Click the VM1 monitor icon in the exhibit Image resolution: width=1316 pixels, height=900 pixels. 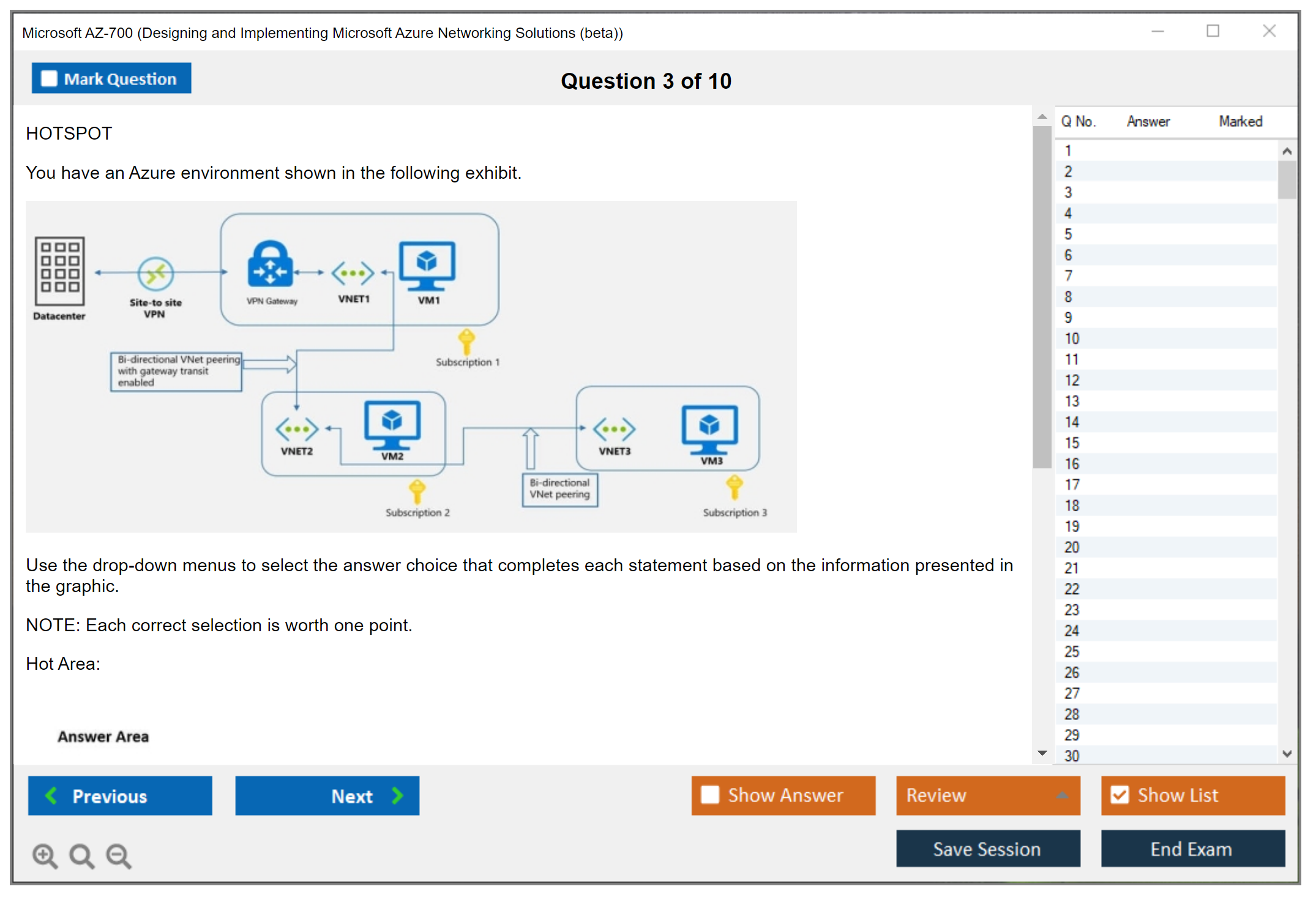click(x=427, y=266)
